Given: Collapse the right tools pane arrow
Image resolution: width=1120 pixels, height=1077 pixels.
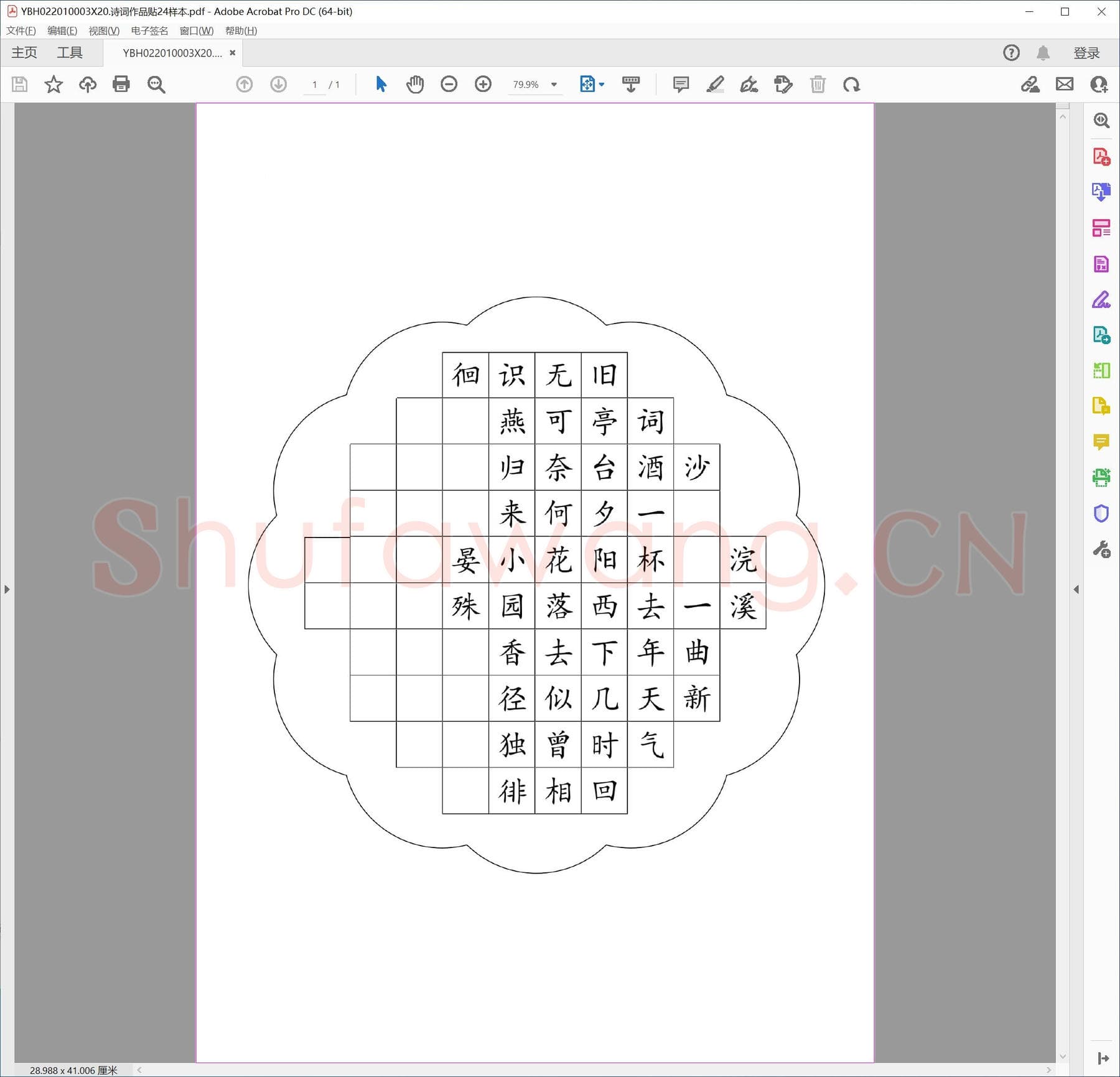Looking at the screenshot, I should point(1076,589).
